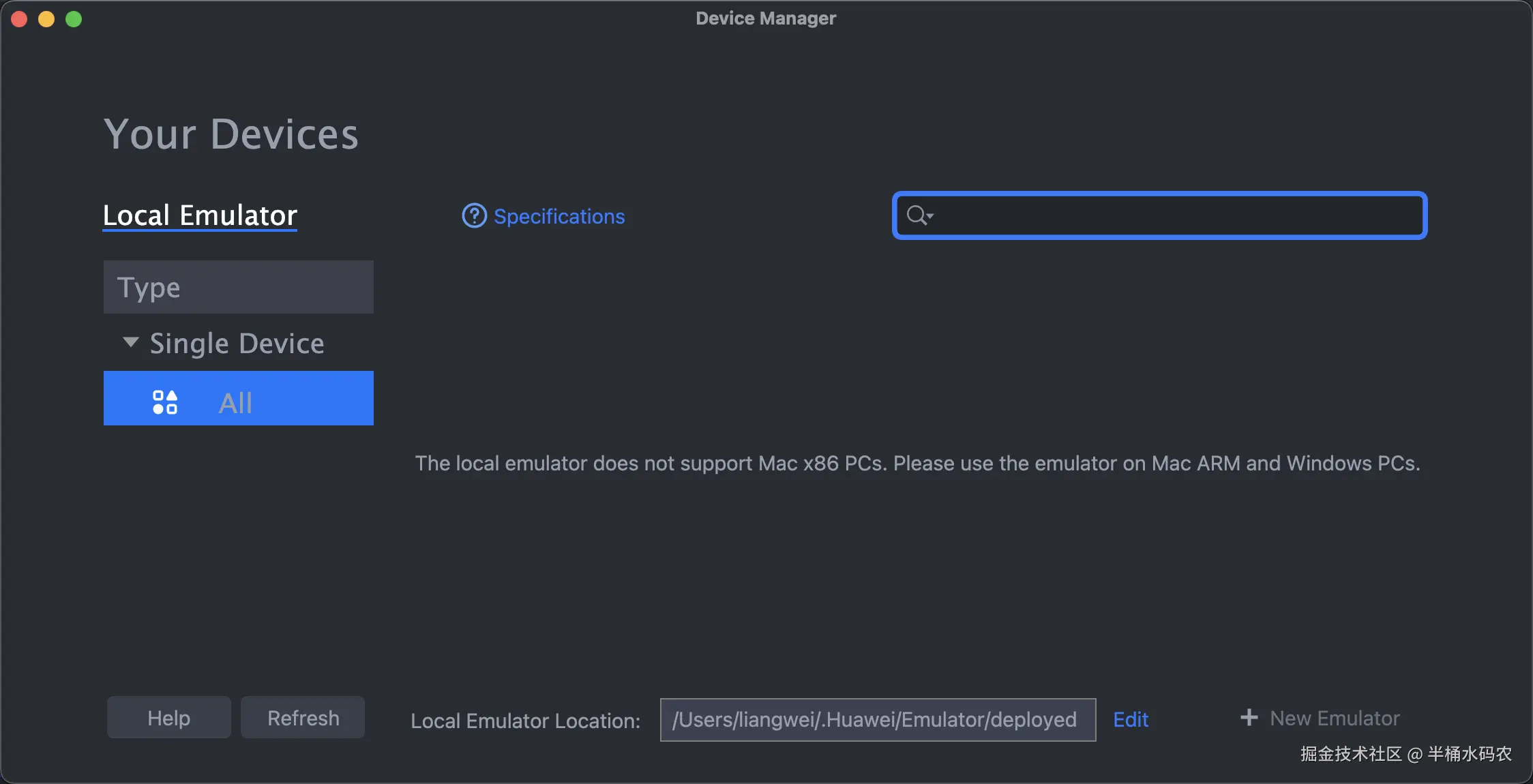
Task: Click the plus icon for New Emulator
Action: tap(1249, 717)
